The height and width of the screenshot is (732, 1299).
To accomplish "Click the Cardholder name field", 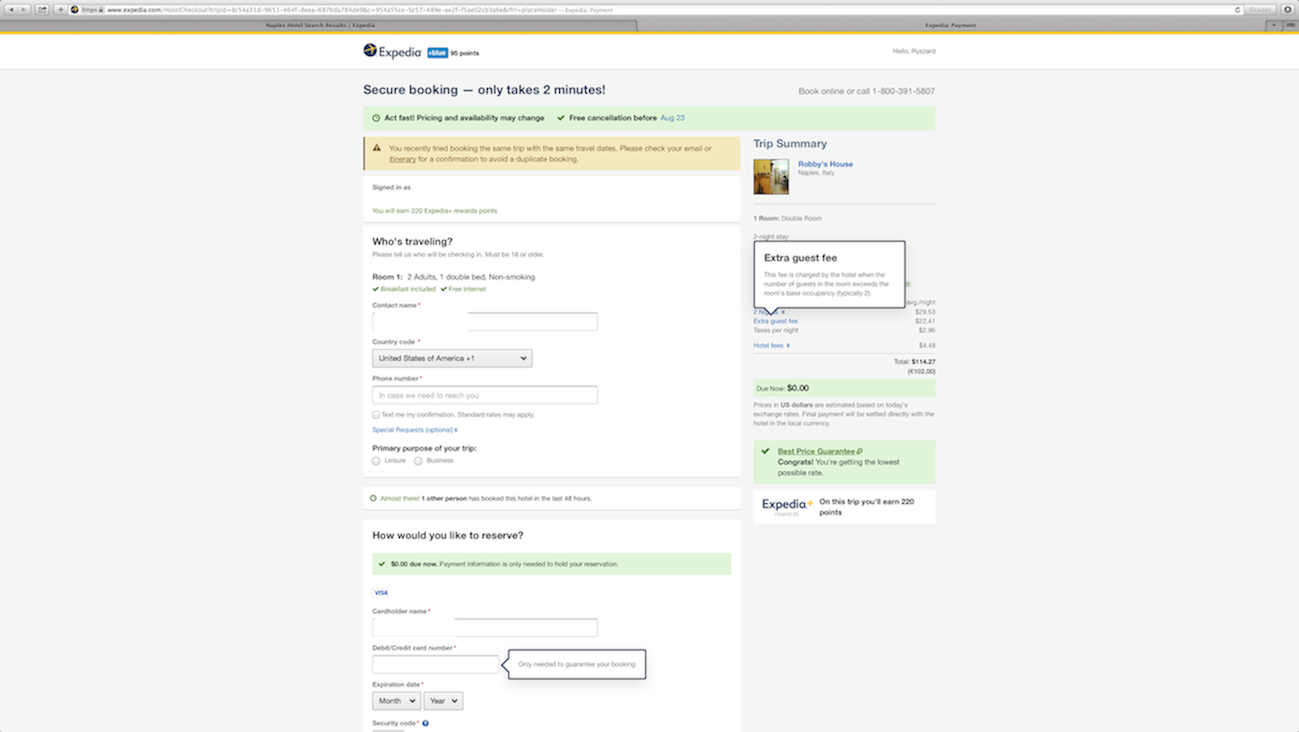I will (x=485, y=627).
